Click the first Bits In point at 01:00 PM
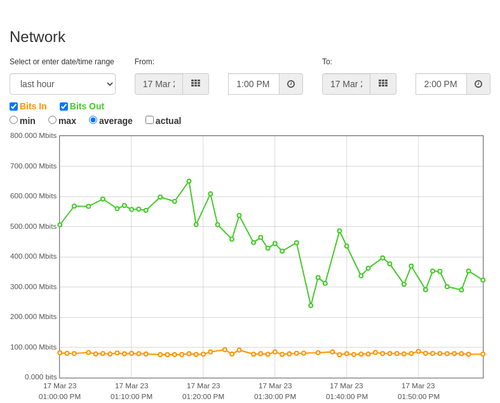Screen dimensions: 500x403 point(60,353)
